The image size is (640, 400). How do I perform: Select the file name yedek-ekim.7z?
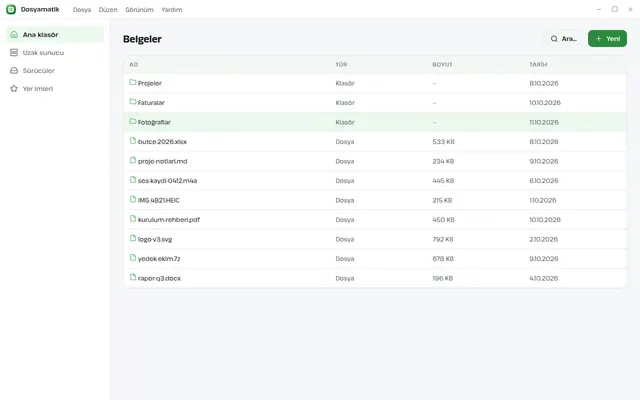point(159,259)
